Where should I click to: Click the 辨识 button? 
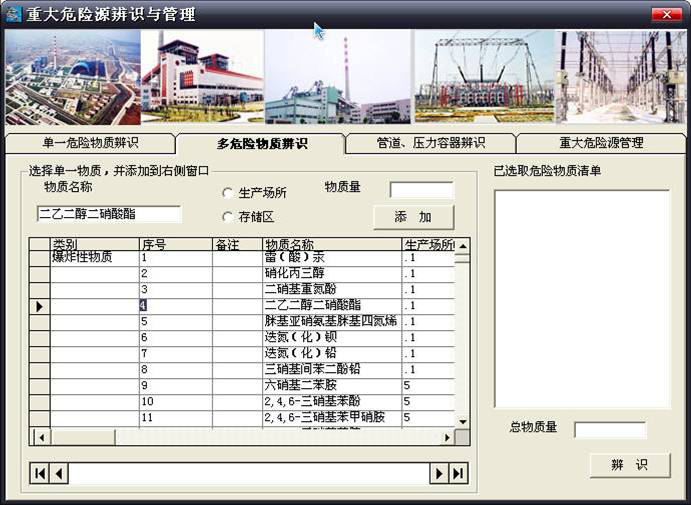[628, 465]
